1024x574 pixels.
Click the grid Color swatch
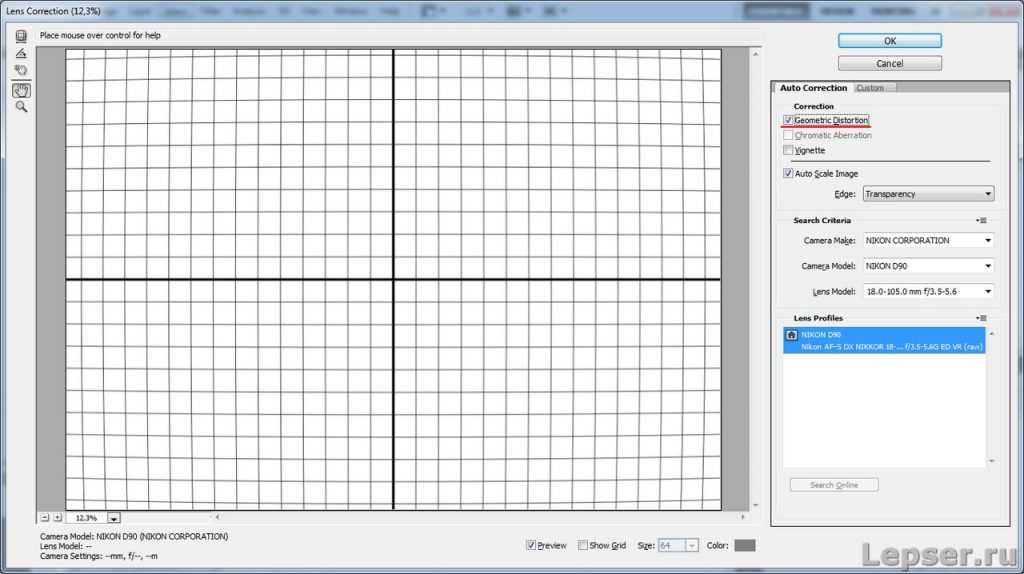click(x=745, y=545)
